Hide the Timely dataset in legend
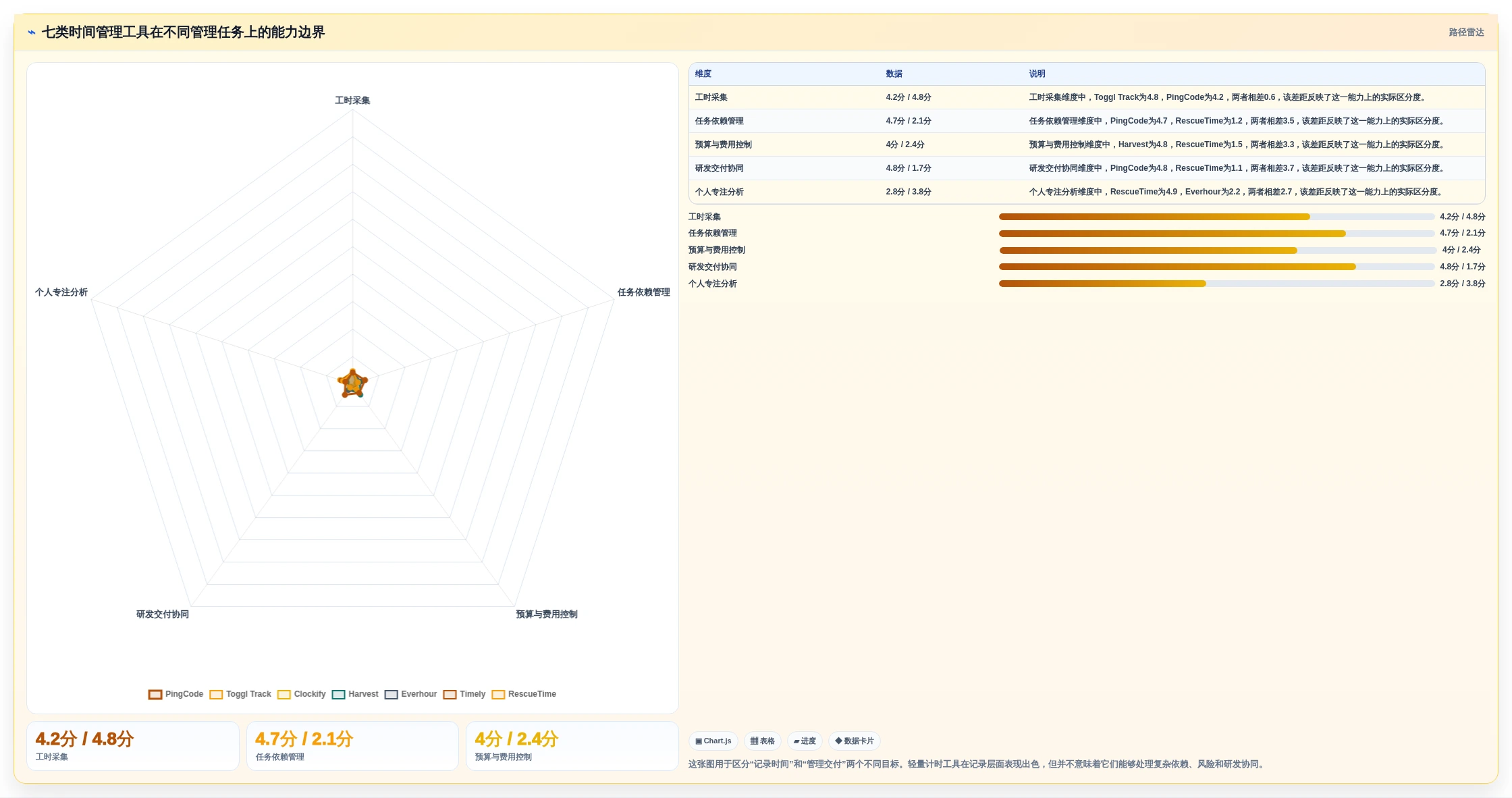This screenshot has width=1512, height=798. coord(464,694)
